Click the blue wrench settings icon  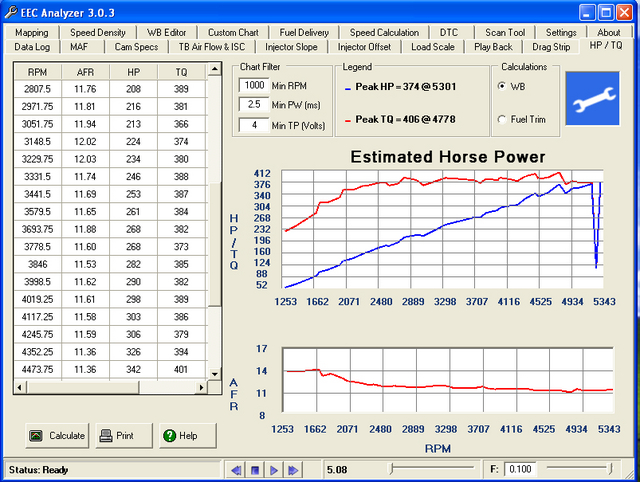click(x=592, y=98)
